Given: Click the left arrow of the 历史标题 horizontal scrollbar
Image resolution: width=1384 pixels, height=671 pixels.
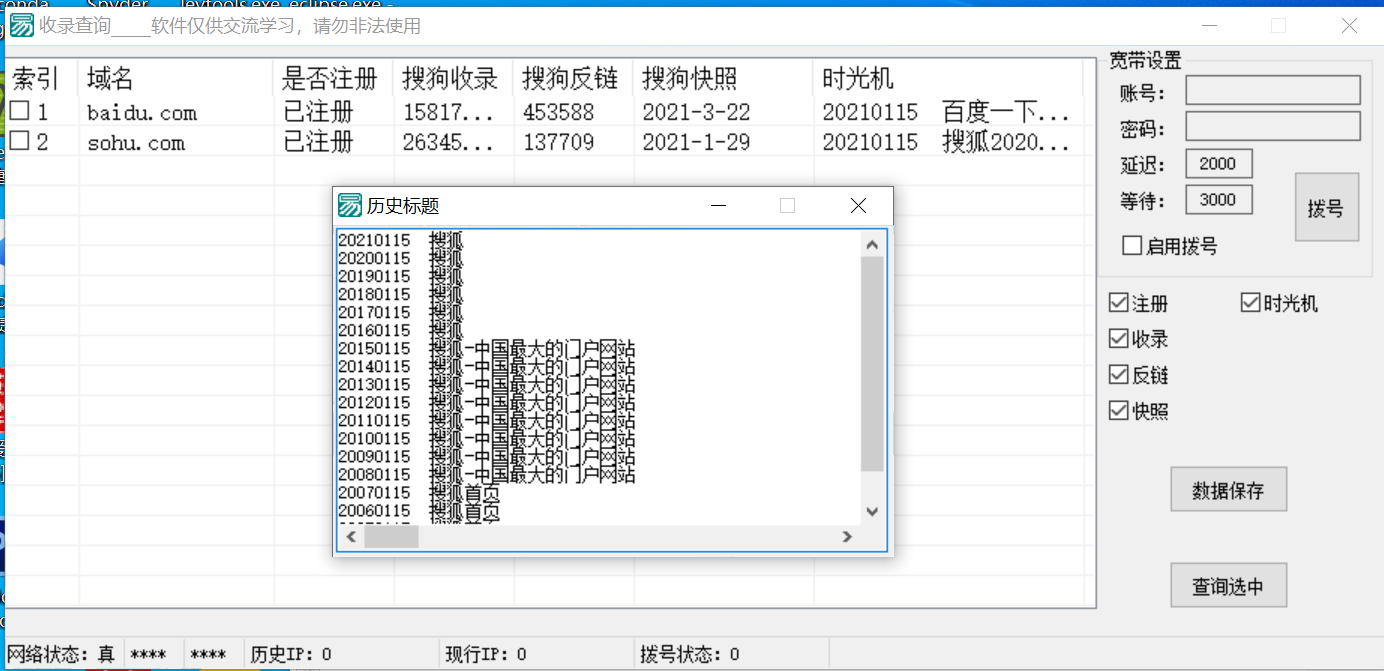Looking at the screenshot, I should point(351,537).
